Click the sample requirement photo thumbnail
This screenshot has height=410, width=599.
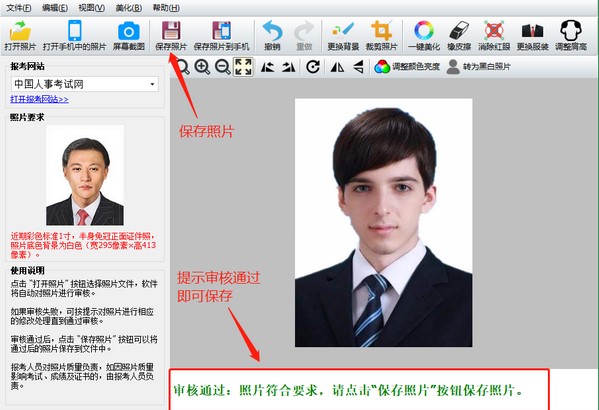click(85, 175)
